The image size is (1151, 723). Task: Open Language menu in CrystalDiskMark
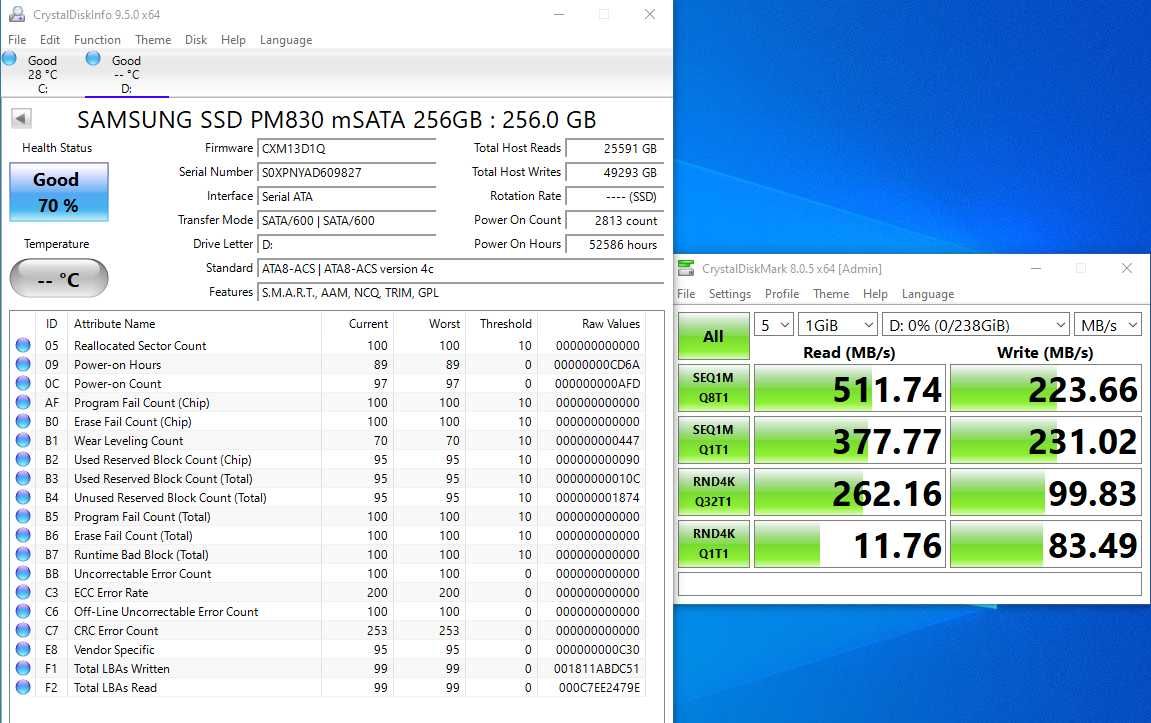point(928,294)
